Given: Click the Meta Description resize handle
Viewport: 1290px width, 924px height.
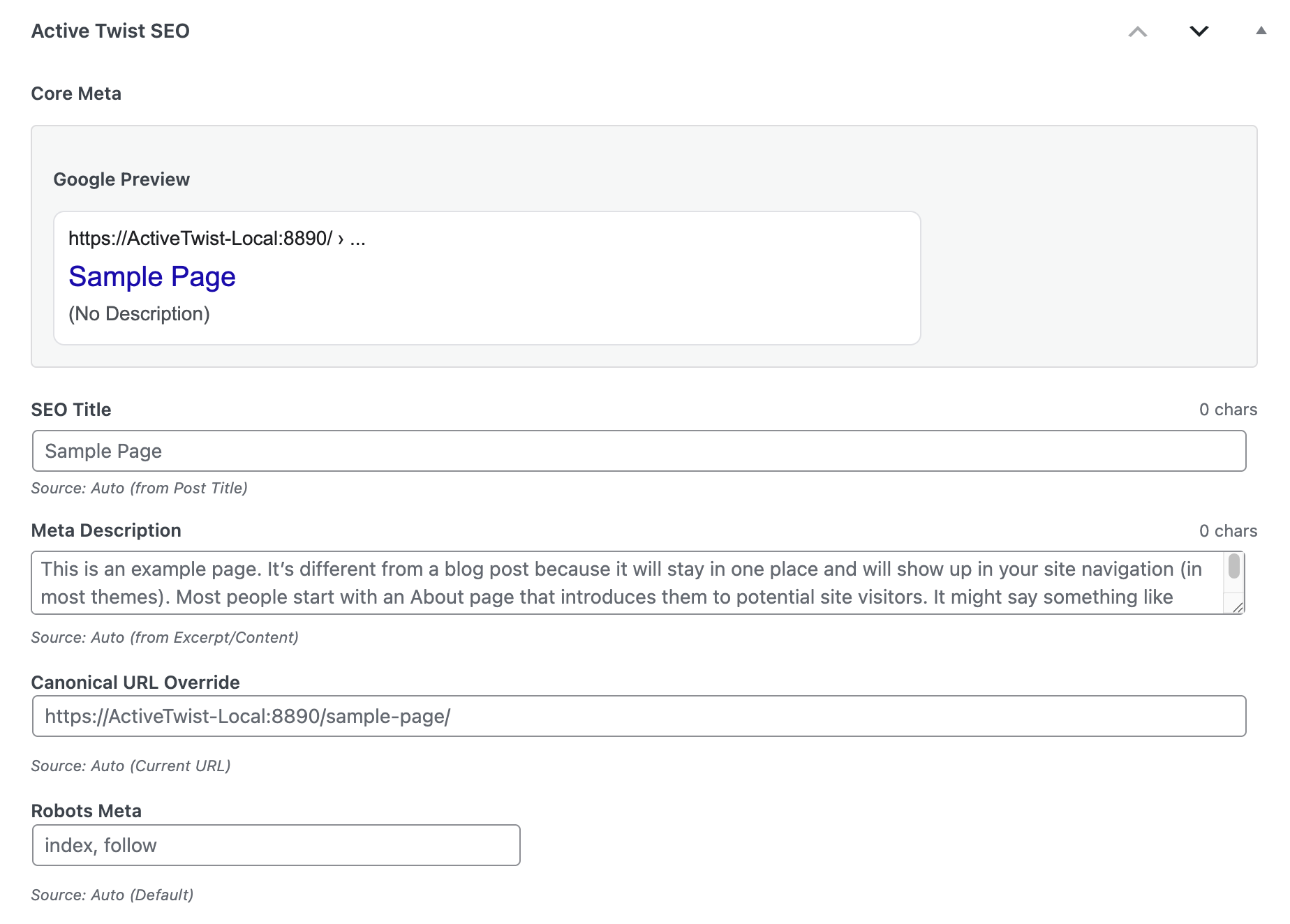Looking at the screenshot, I should click(x=1238, y=607).
